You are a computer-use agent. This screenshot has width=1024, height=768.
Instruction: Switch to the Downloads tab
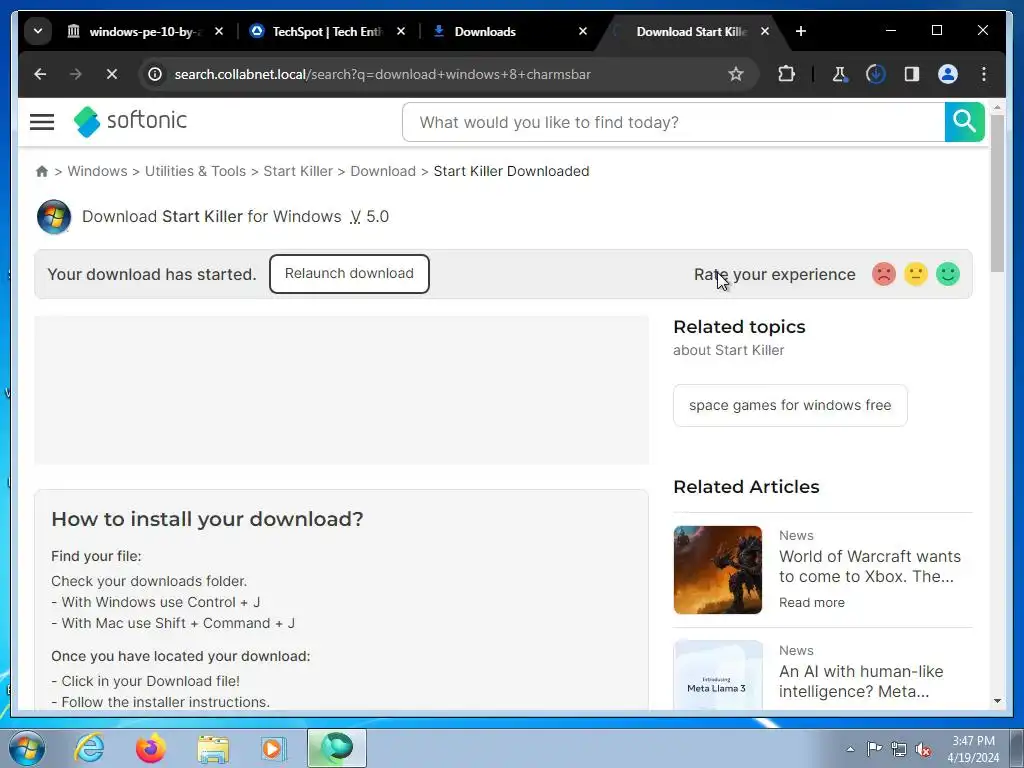(x=485, y=31)
